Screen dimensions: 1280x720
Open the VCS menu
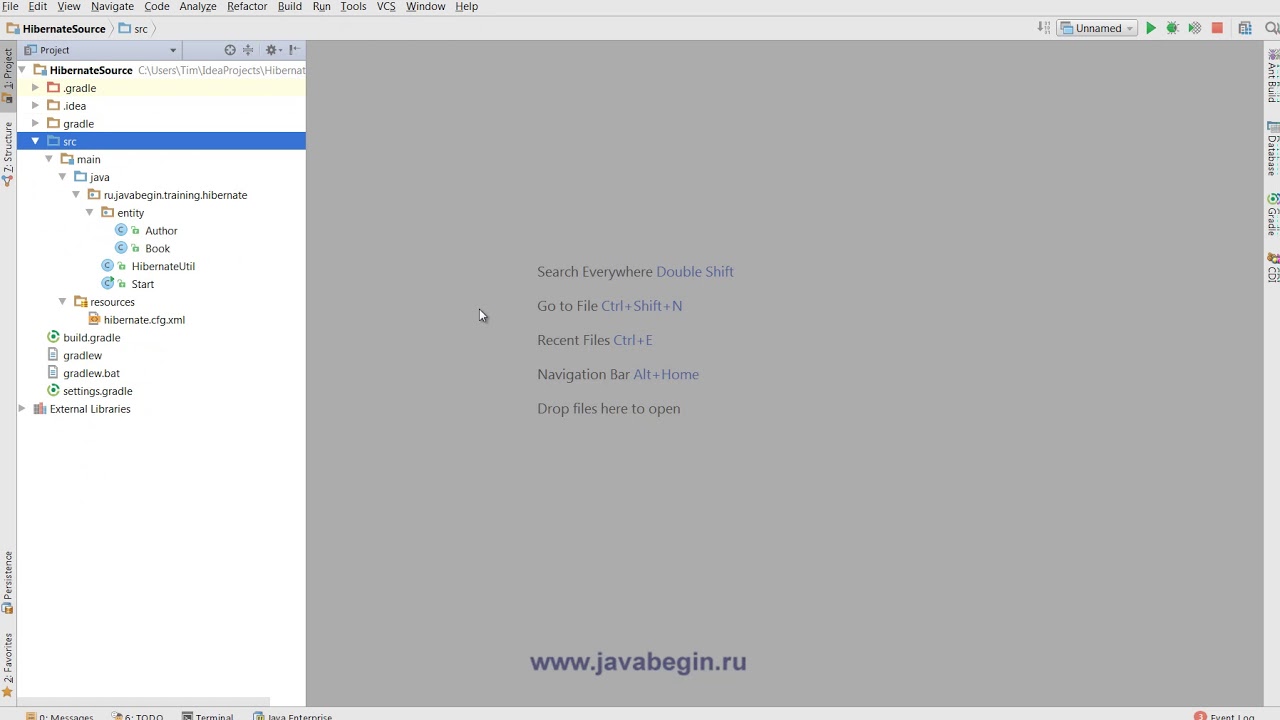coord(386,6)
